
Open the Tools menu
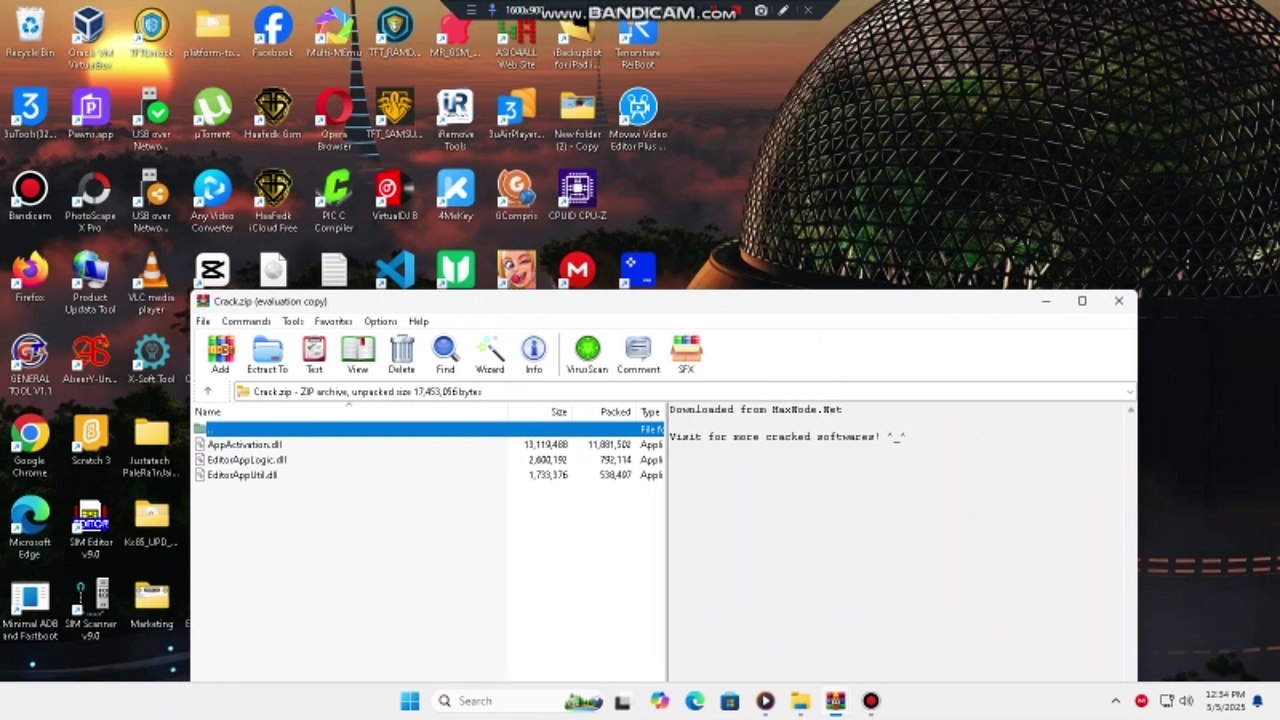[x=293, y=321]
